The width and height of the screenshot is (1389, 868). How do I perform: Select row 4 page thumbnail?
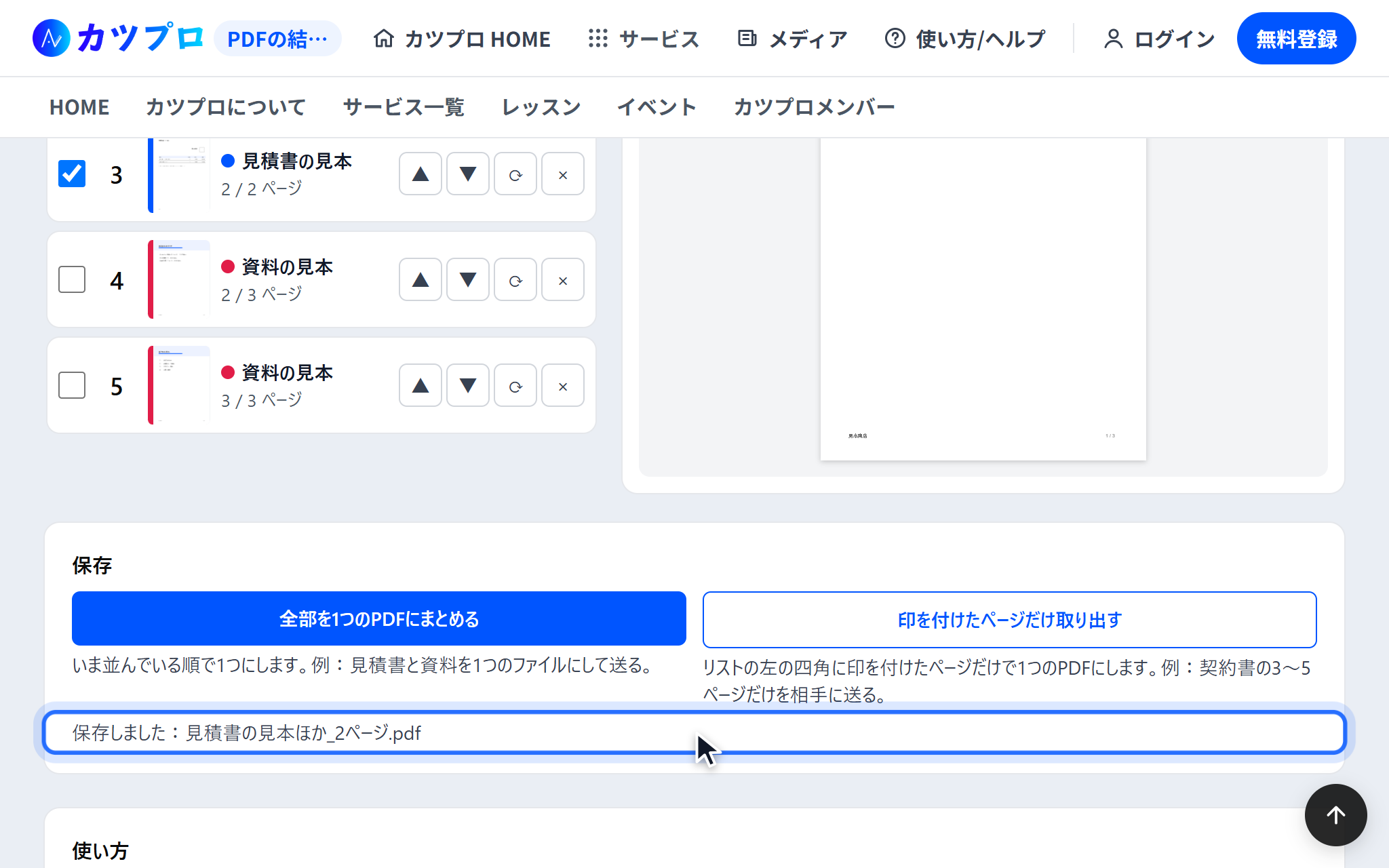tap(179, 279)
